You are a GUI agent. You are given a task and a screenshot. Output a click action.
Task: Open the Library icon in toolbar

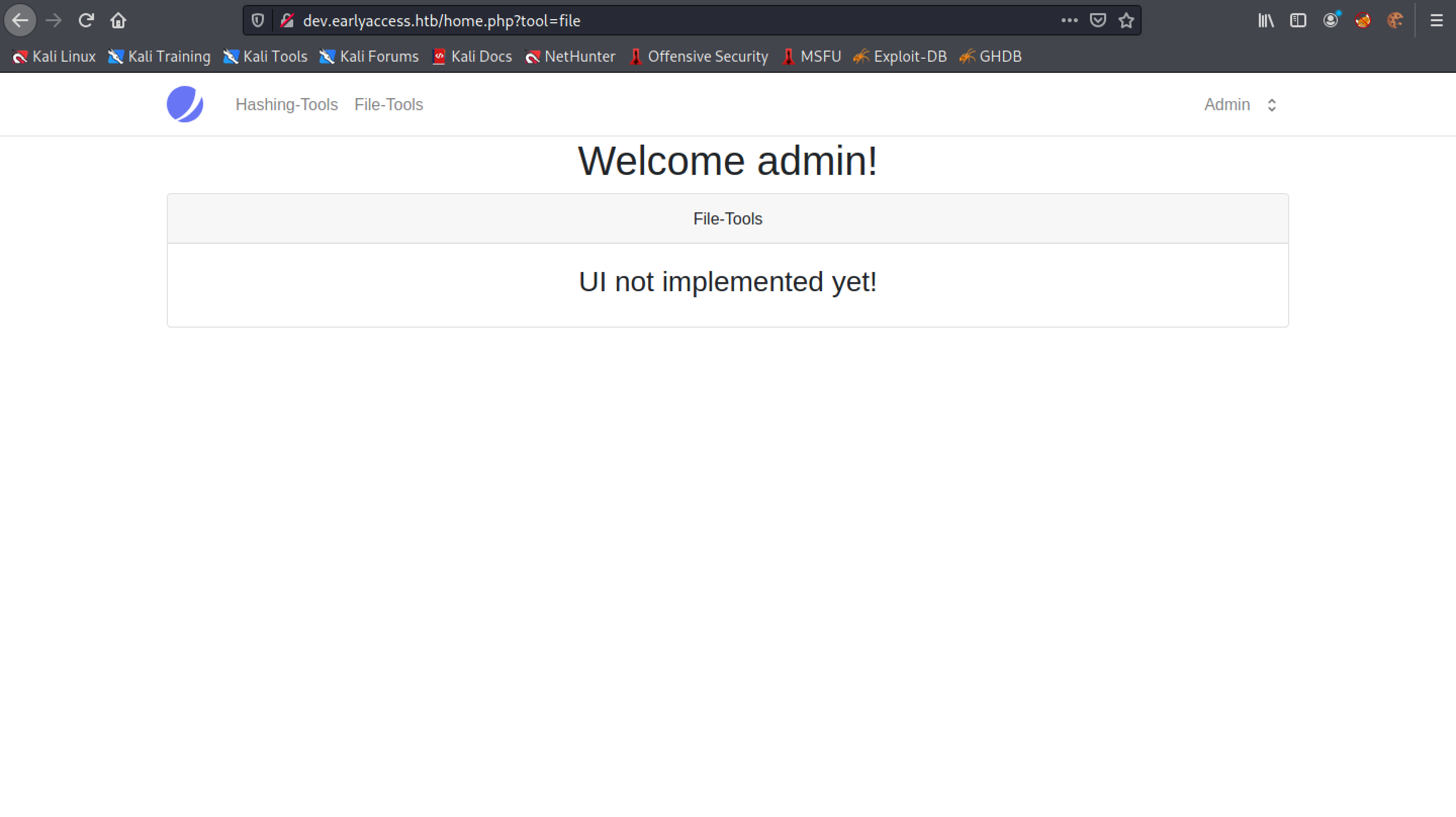pos(1265,21)
